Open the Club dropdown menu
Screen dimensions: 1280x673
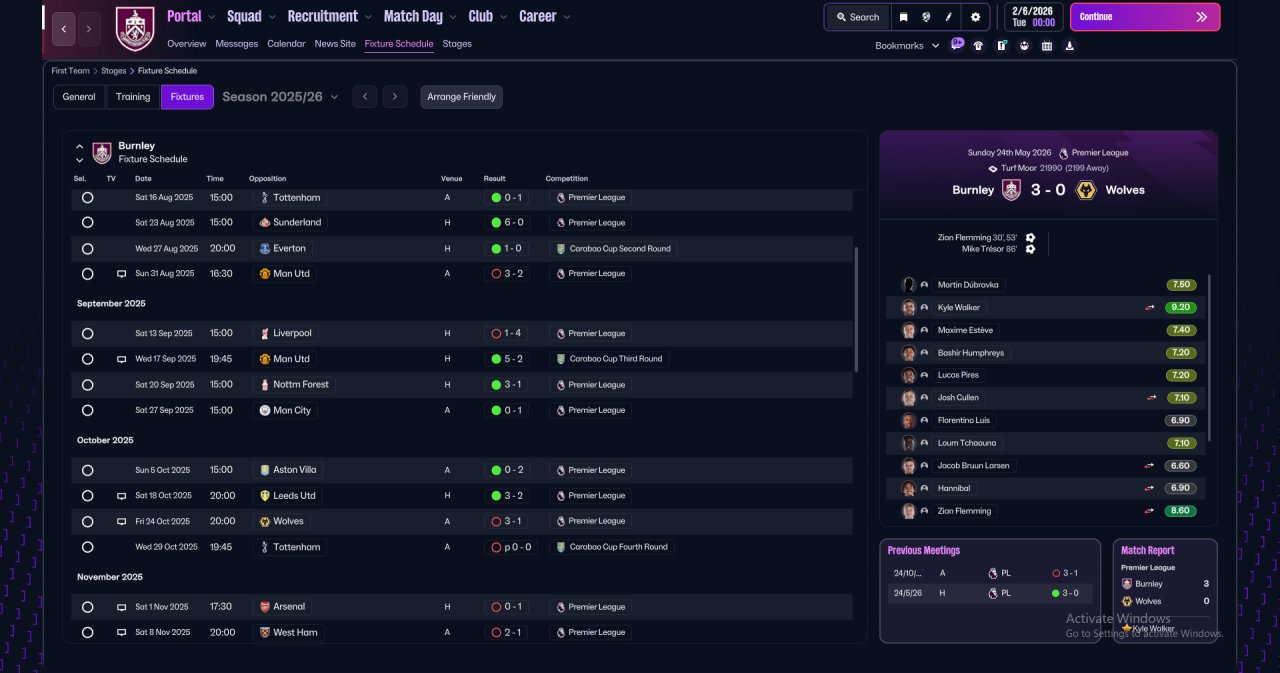pos(488,16)
